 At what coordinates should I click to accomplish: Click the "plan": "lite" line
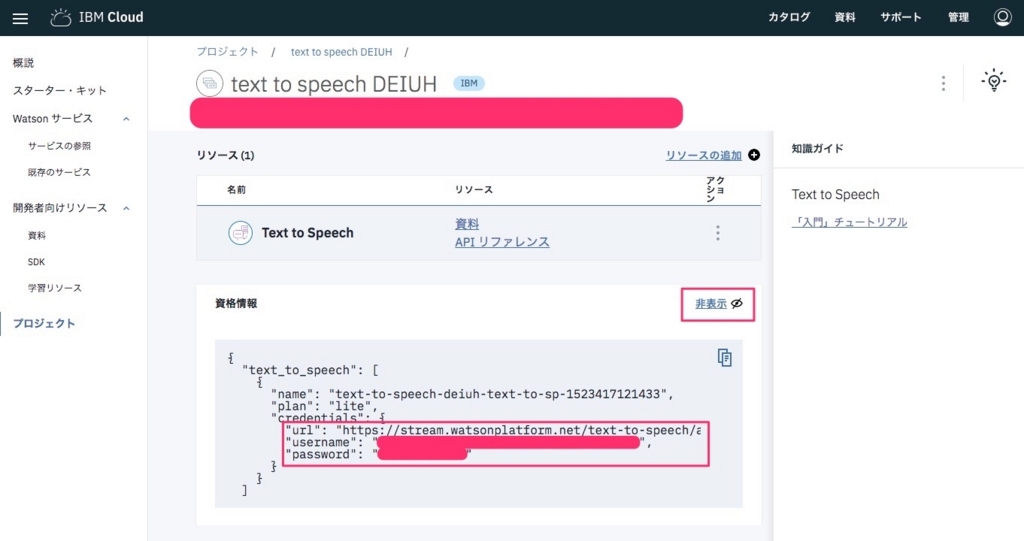pos(325,406)
